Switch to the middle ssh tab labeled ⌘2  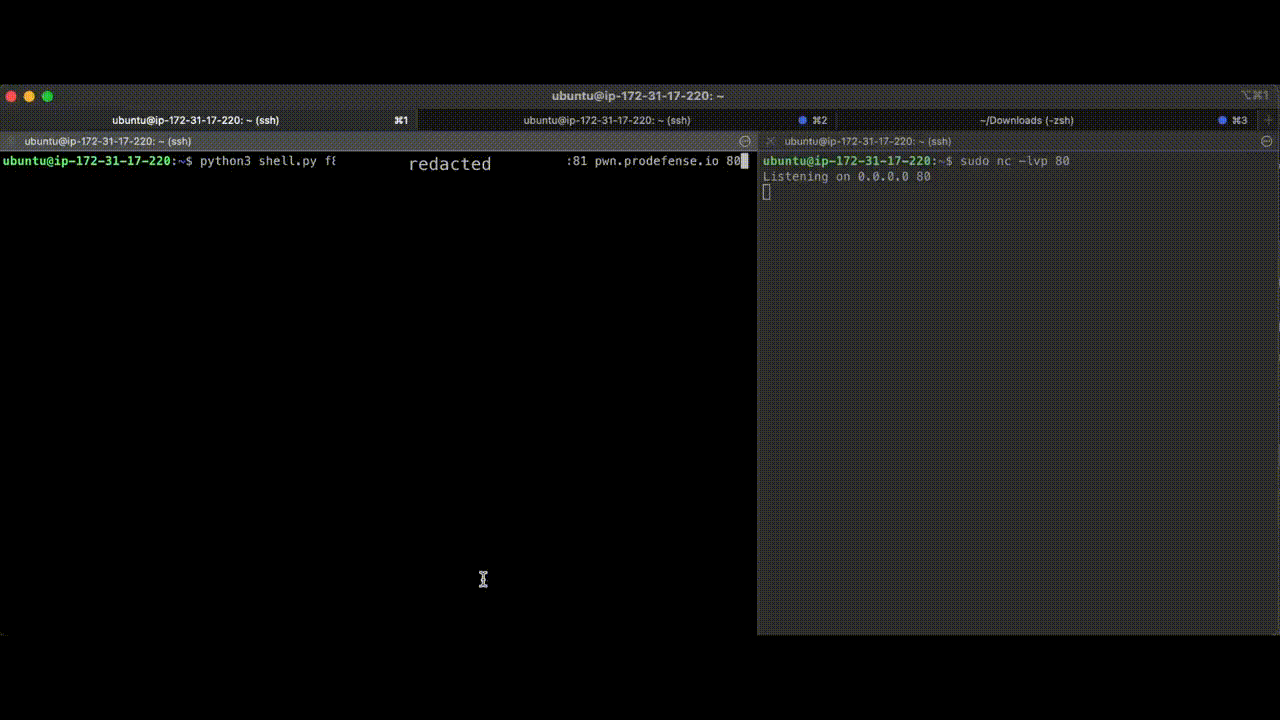click(606, 120)
